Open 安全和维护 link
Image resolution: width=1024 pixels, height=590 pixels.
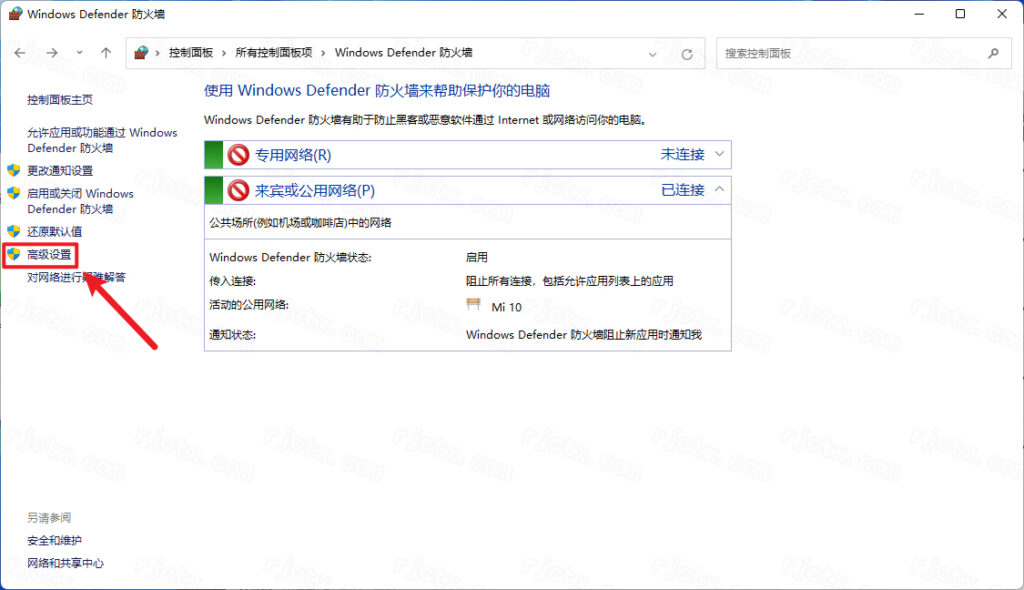click(54, 540)
